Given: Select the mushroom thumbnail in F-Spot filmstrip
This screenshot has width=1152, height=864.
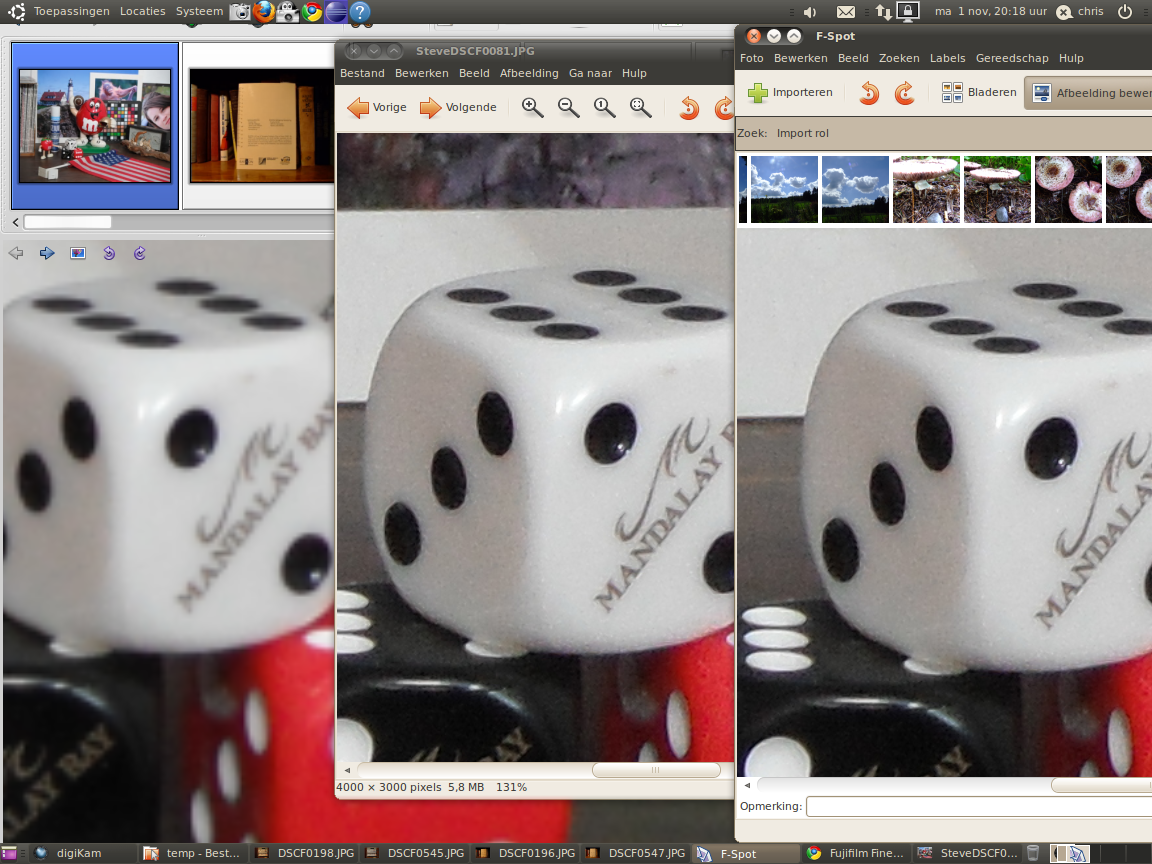Looking at the screenshot, I should (x=926, y=189).
